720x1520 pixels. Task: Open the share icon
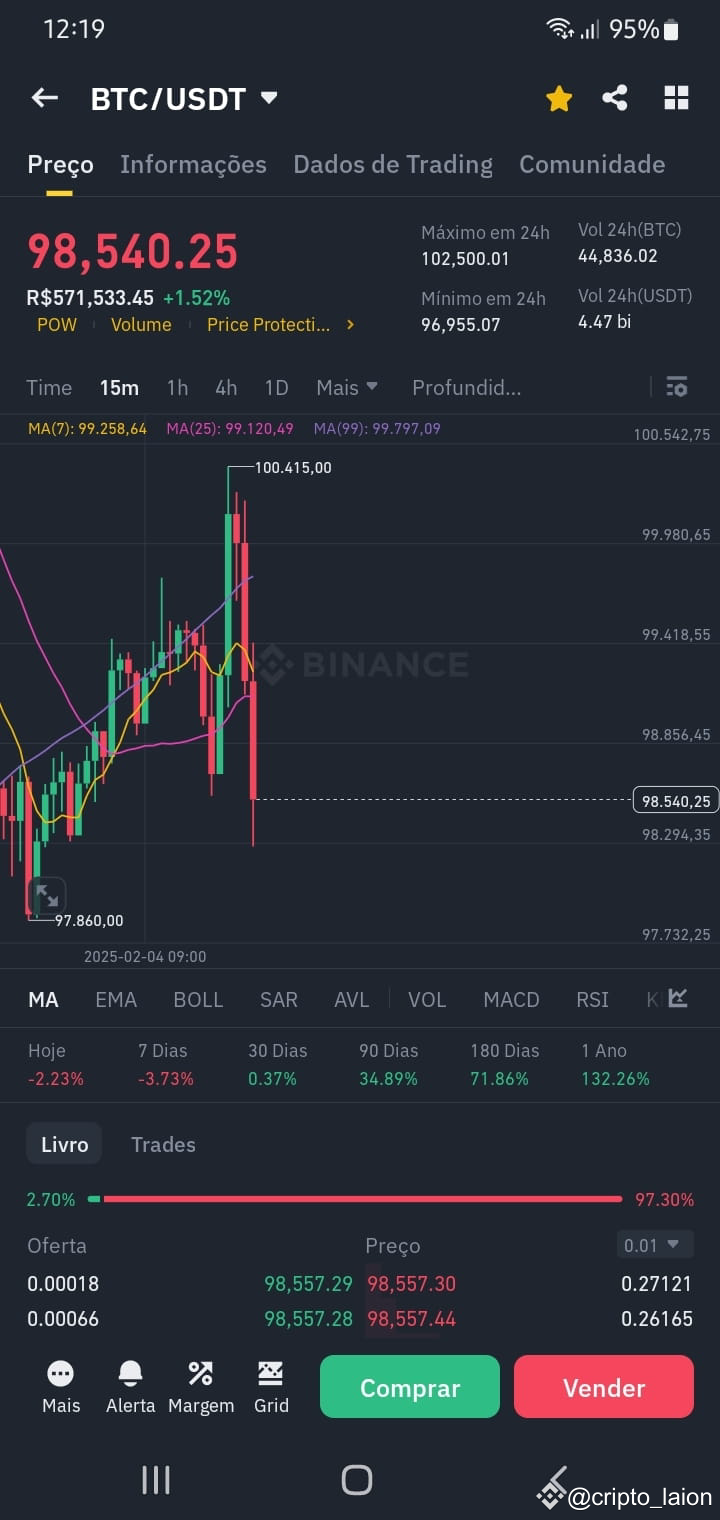pyautogui.click(x=615, y=98)
